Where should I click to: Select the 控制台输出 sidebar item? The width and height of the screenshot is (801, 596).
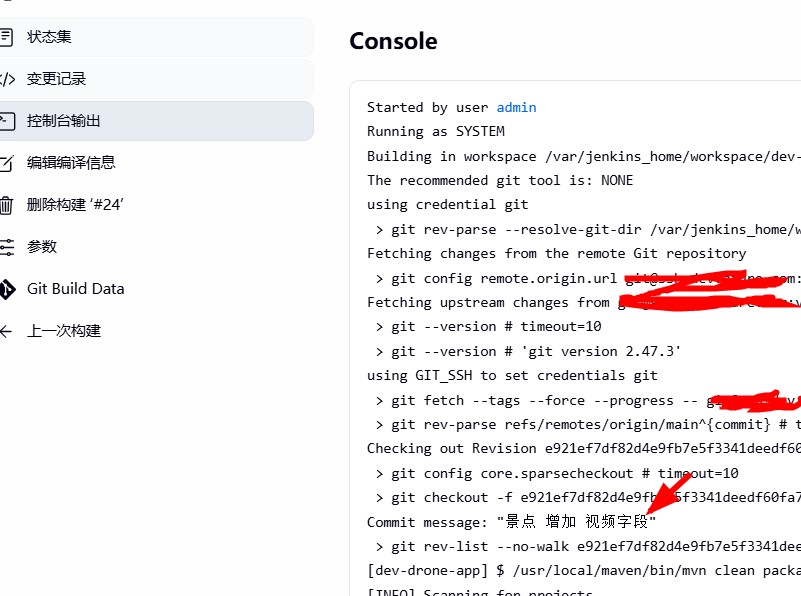(156, 121)
